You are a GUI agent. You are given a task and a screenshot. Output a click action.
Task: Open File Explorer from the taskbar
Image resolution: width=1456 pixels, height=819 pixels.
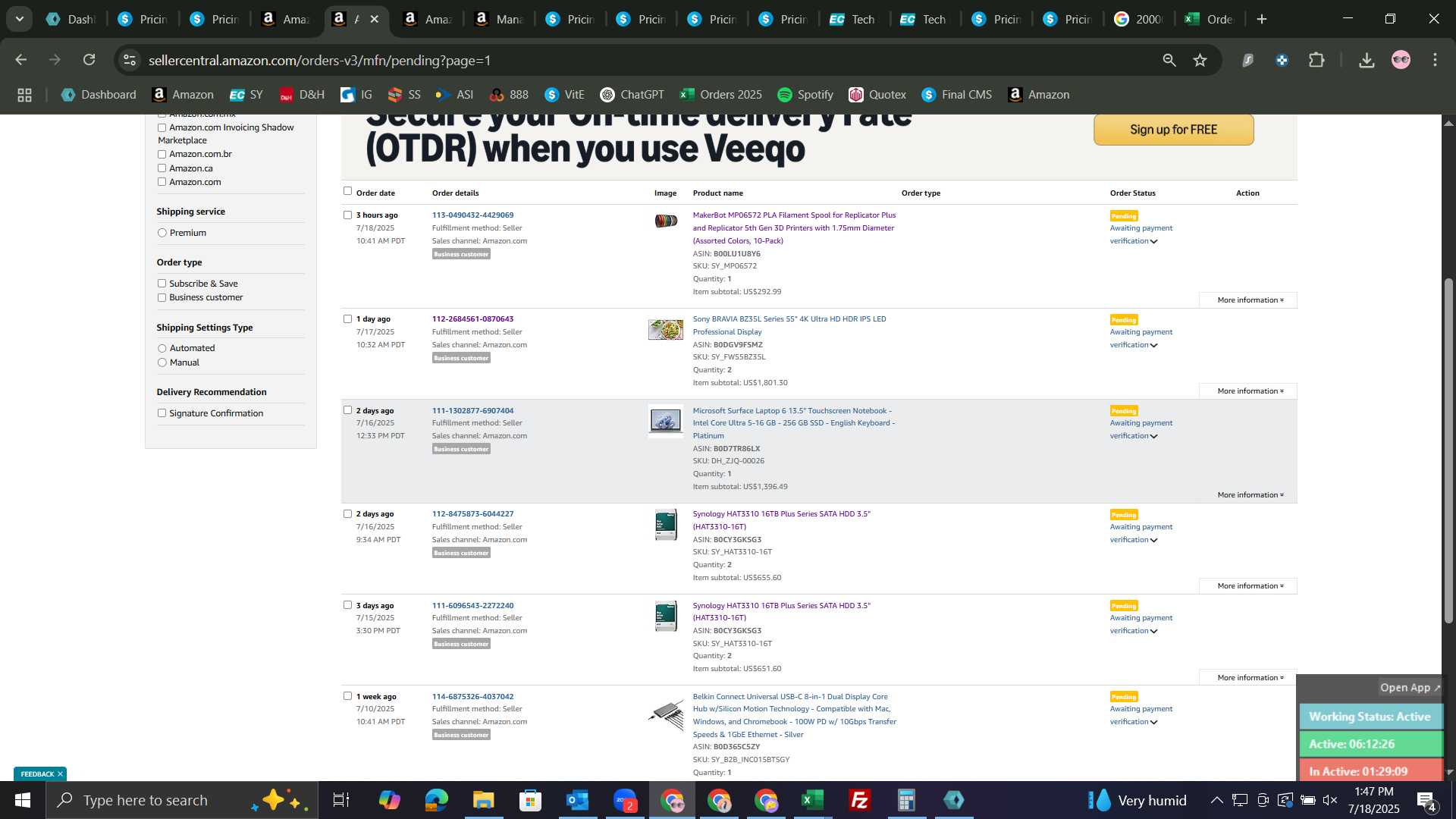click(483, 800)
